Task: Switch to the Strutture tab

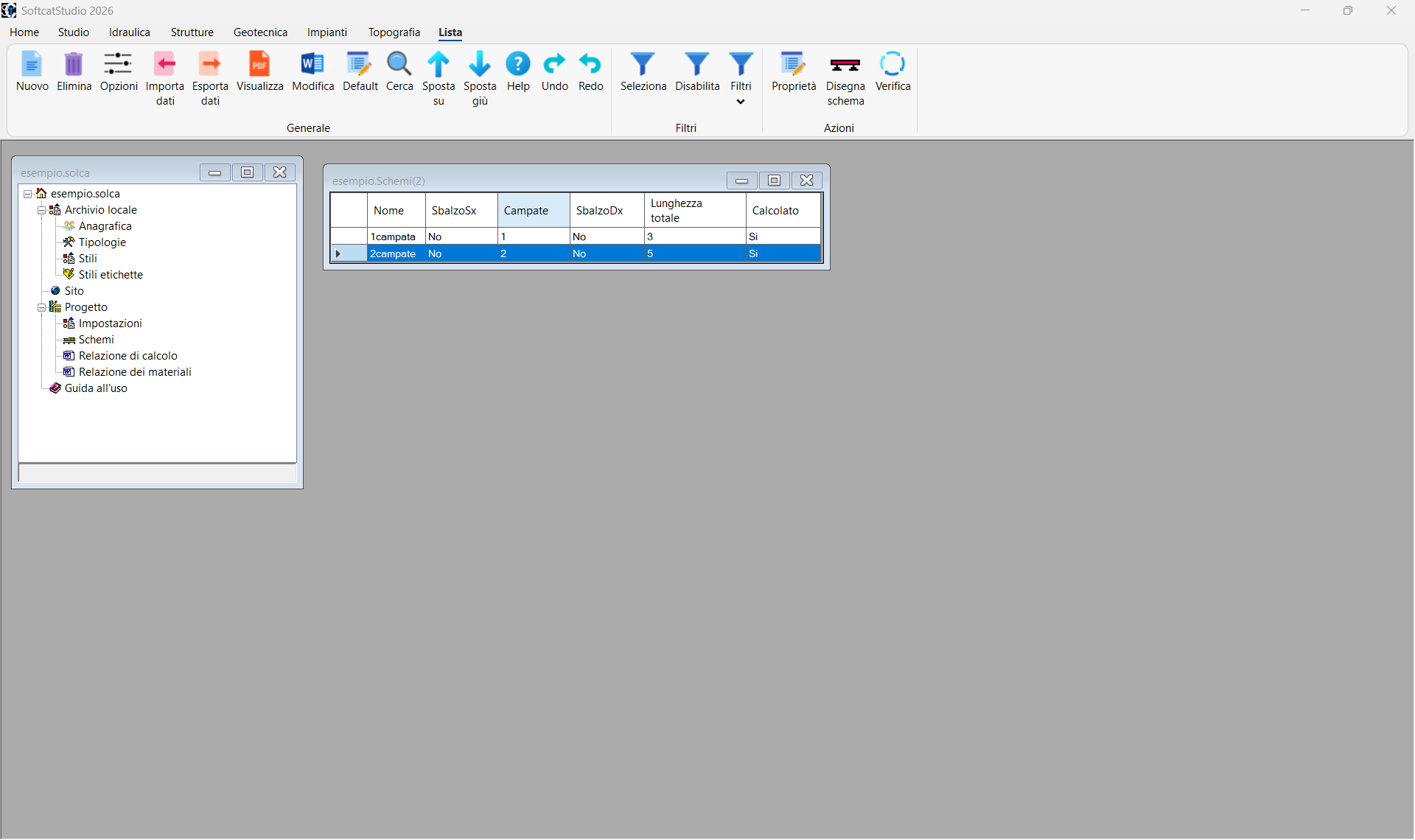Action: coord(192,32)
